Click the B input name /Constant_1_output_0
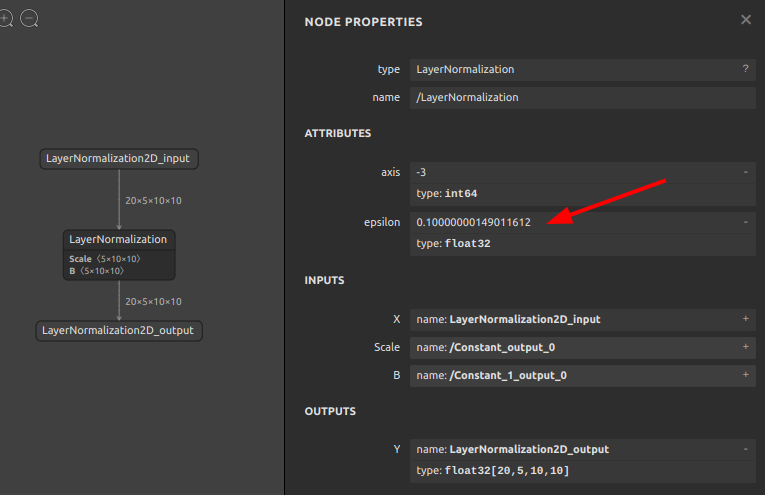This screenshot has width=765, height=495. (x=508, y=375)
